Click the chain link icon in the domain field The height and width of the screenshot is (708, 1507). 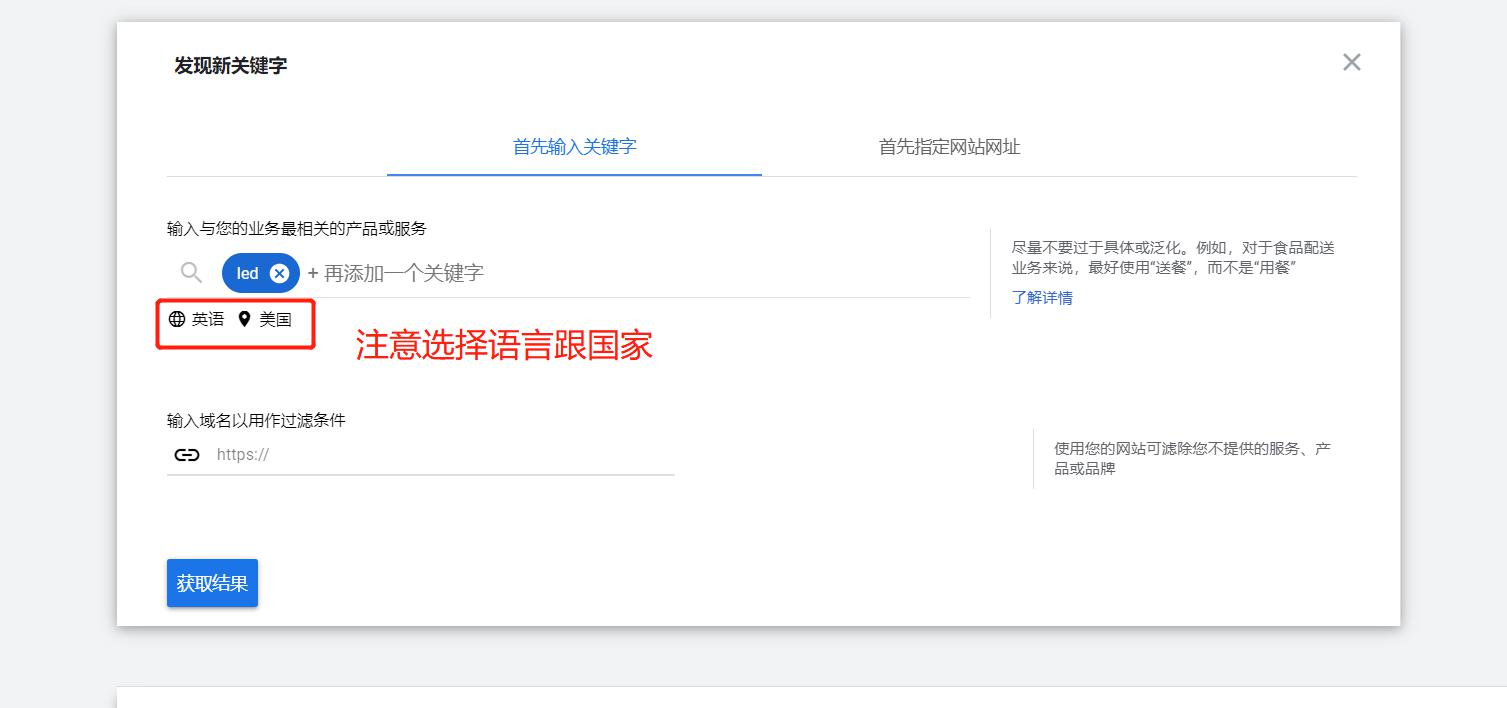(x=188, y=454)
